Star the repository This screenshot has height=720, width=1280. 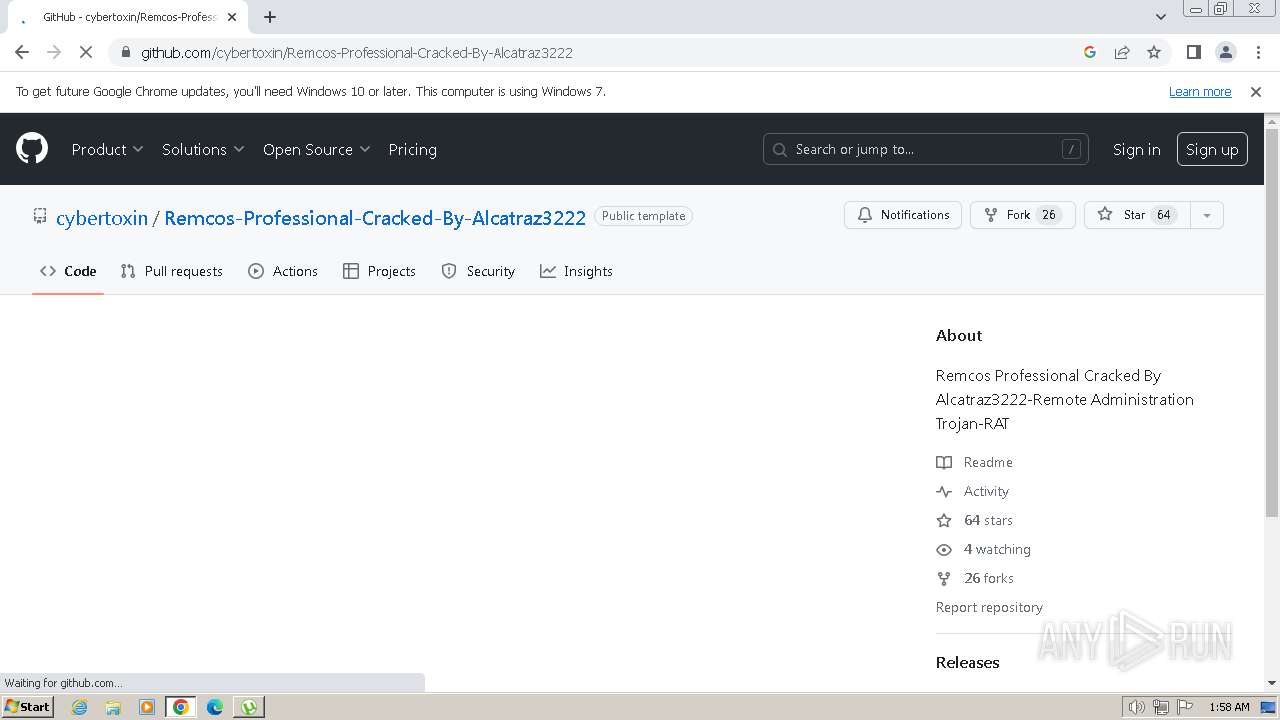tap(1137, 215)
